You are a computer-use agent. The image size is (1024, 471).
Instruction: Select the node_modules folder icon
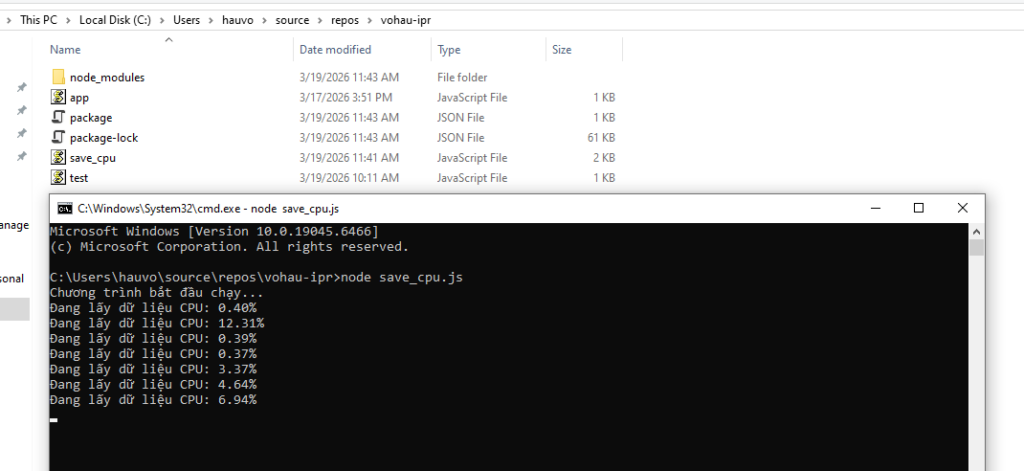tap(59, 77)
